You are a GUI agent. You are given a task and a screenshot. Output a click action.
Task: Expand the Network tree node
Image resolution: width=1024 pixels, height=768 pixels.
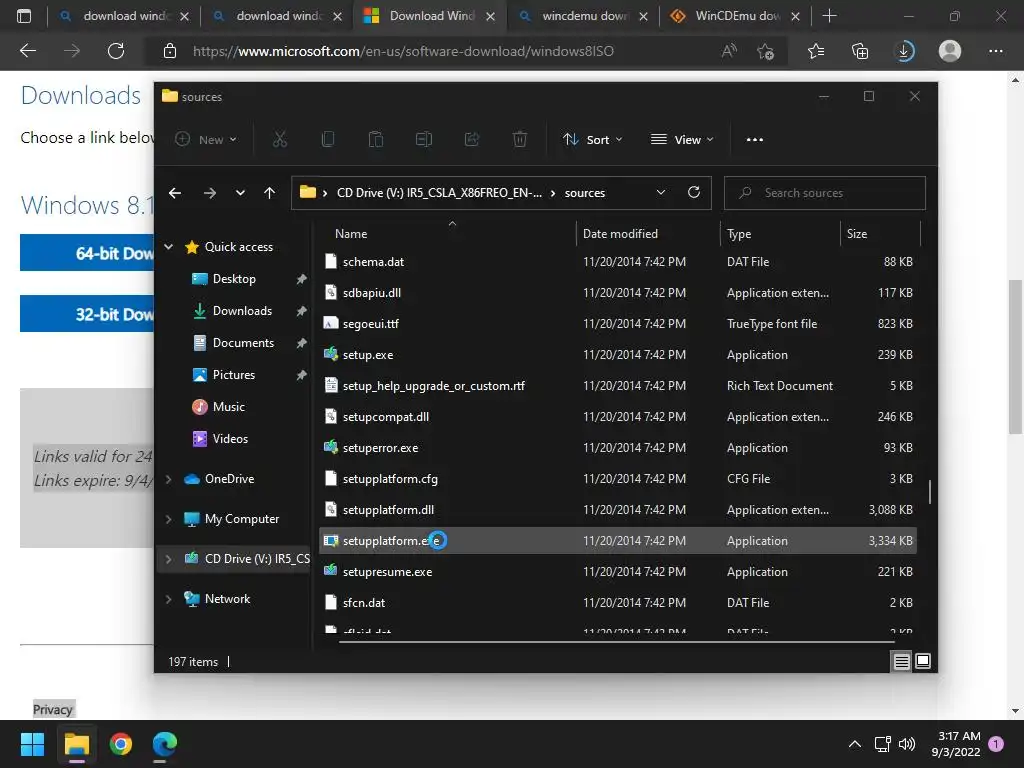168,599
